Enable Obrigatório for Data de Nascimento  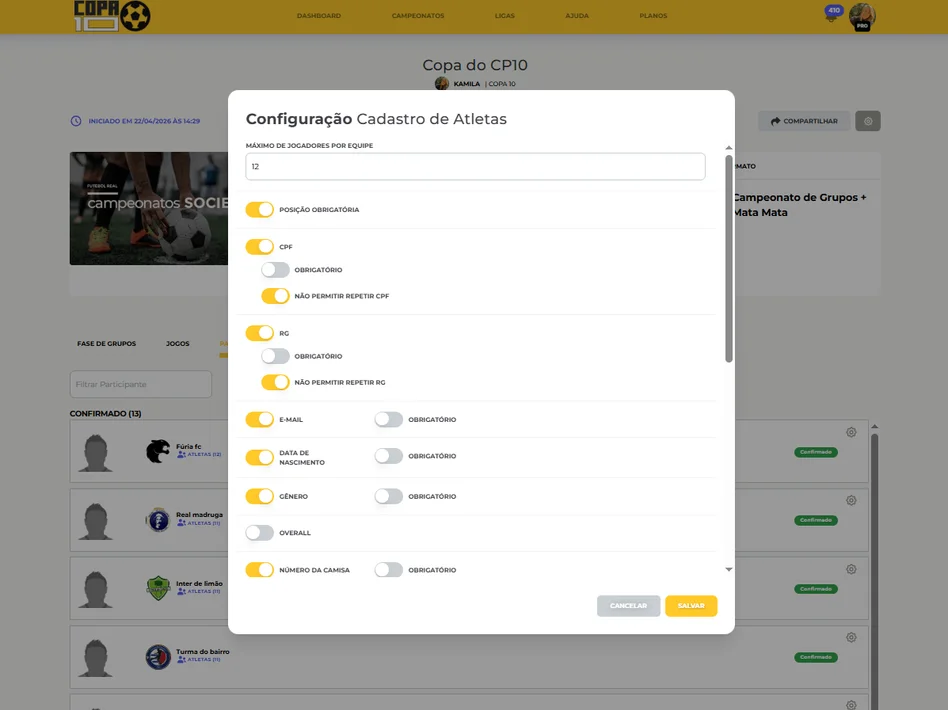tap(388, 456)
